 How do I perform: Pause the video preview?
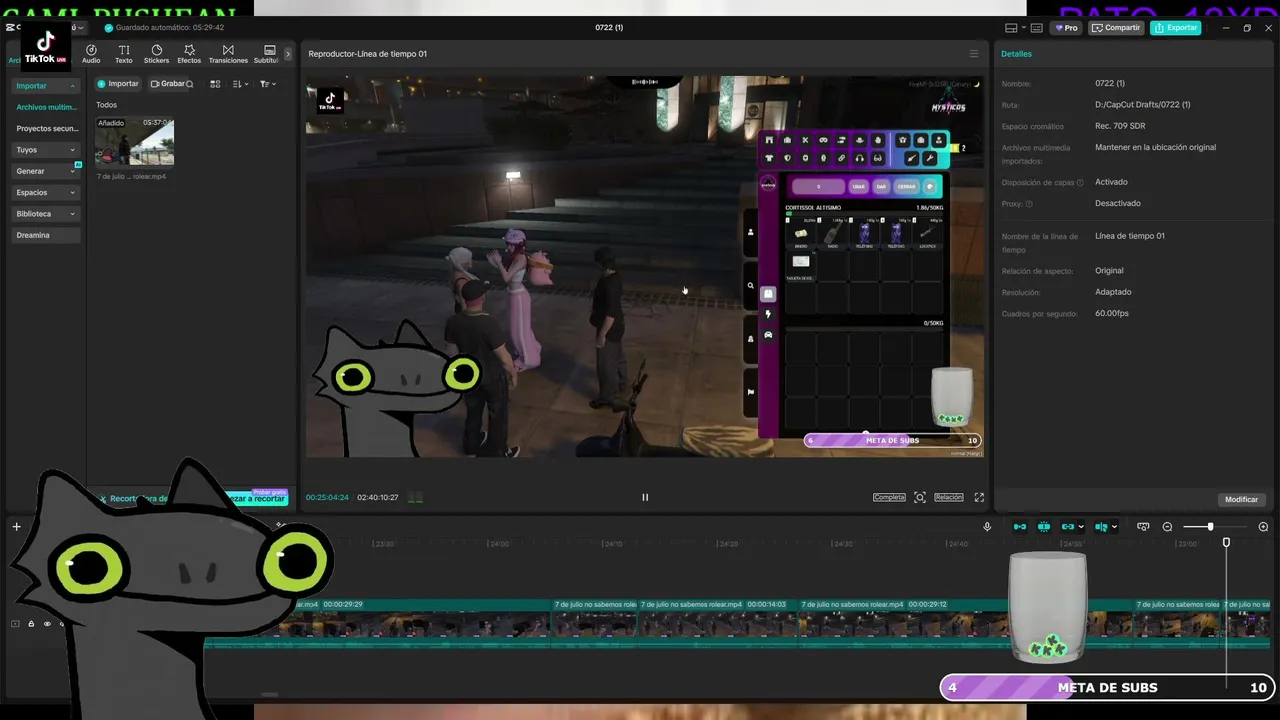click(645, 497)
